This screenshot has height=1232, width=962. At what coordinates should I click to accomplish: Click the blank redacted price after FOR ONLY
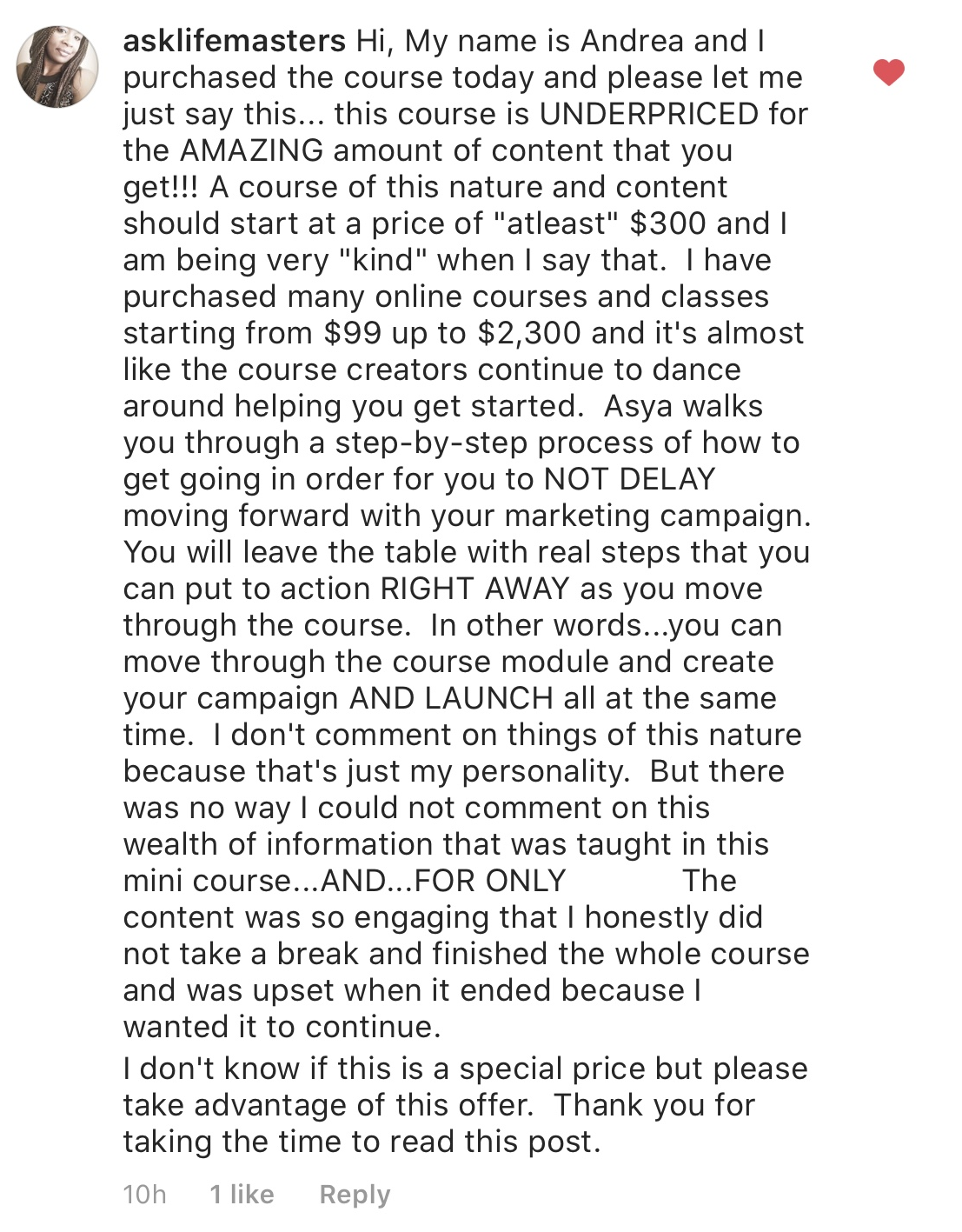click(624, 881)
